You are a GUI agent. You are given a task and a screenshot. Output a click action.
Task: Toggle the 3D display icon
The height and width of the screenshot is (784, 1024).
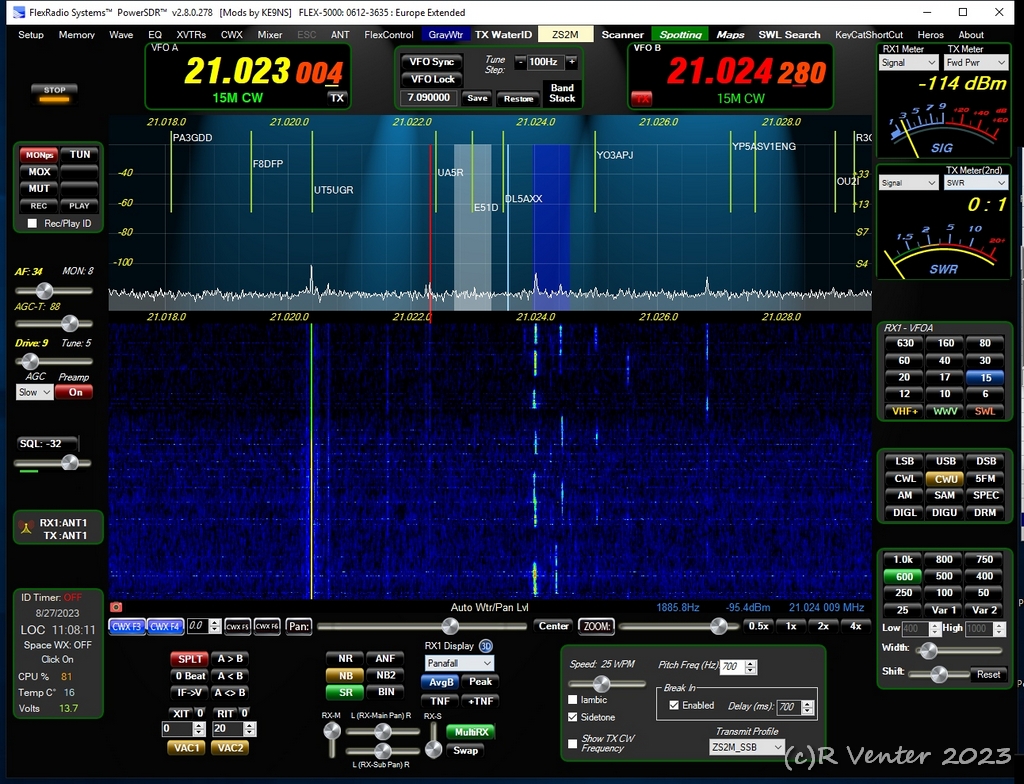[x=486, y=646]
